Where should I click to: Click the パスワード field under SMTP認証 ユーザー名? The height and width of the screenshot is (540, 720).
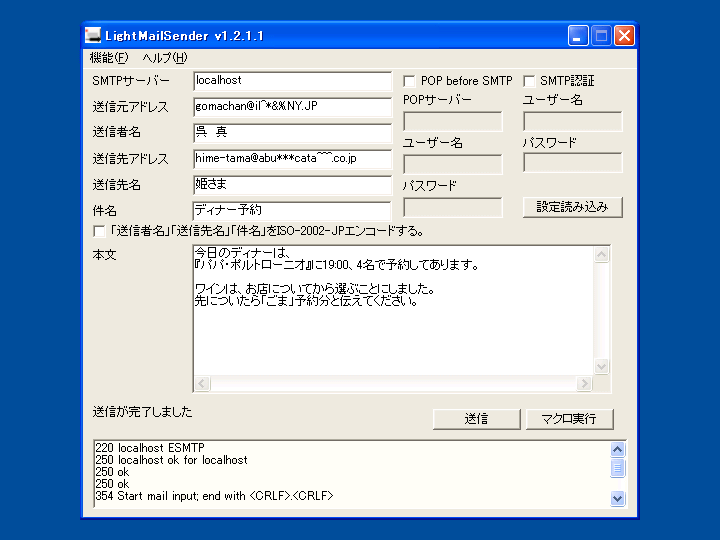(x=573, y=163)
